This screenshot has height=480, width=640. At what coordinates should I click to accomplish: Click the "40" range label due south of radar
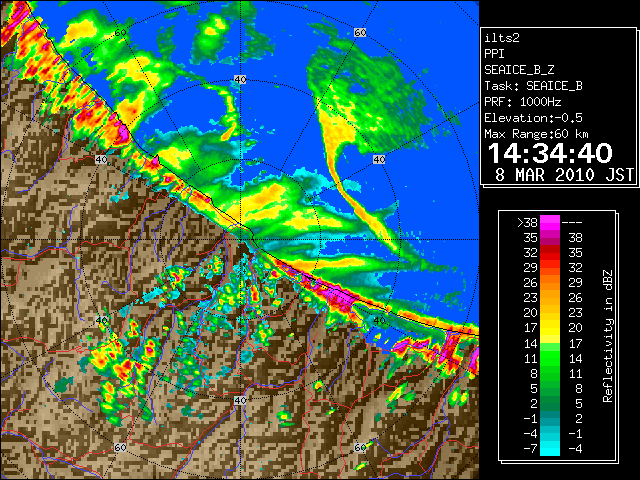tap(240, 400)
